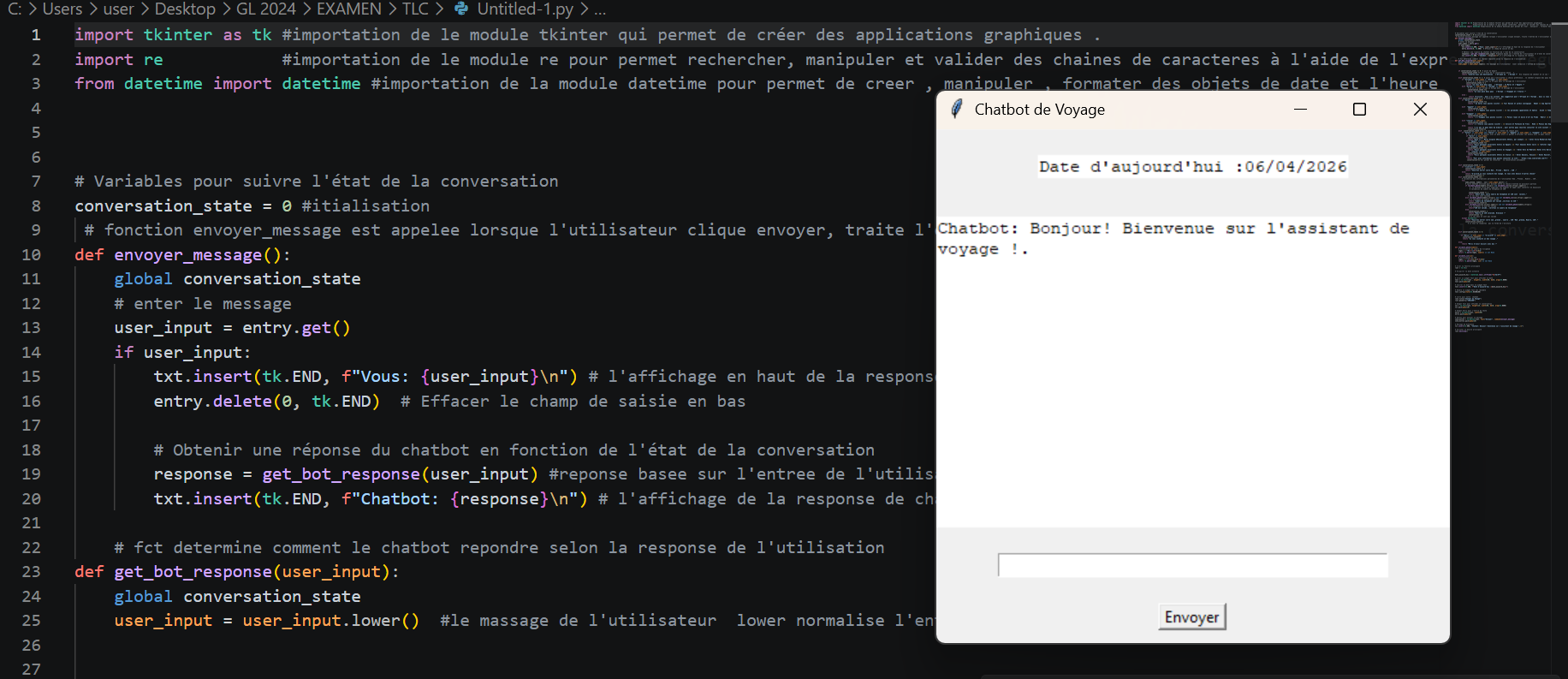1568x679 pixels.
Task: Click "from datetime import datetime" on line 3
Action: pyautogui.click(x=217, y=84)
